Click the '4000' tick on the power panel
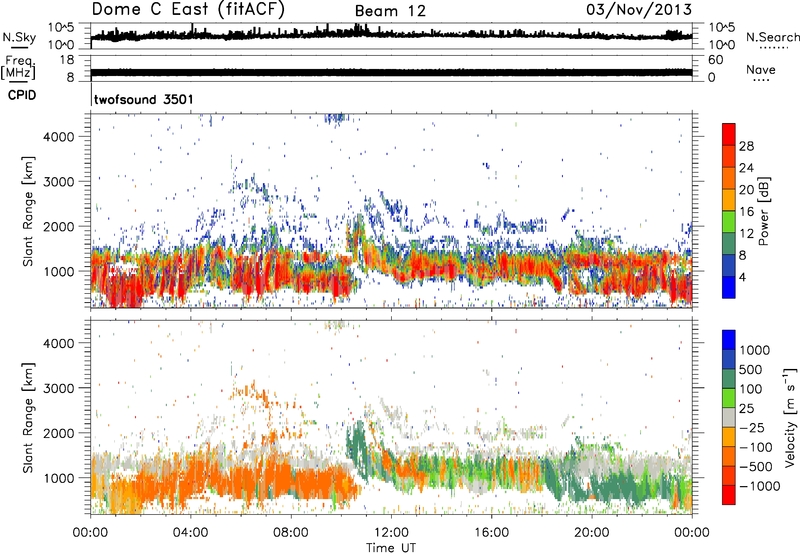This screenshot has height=554, width=800. (x=59, y=137)
